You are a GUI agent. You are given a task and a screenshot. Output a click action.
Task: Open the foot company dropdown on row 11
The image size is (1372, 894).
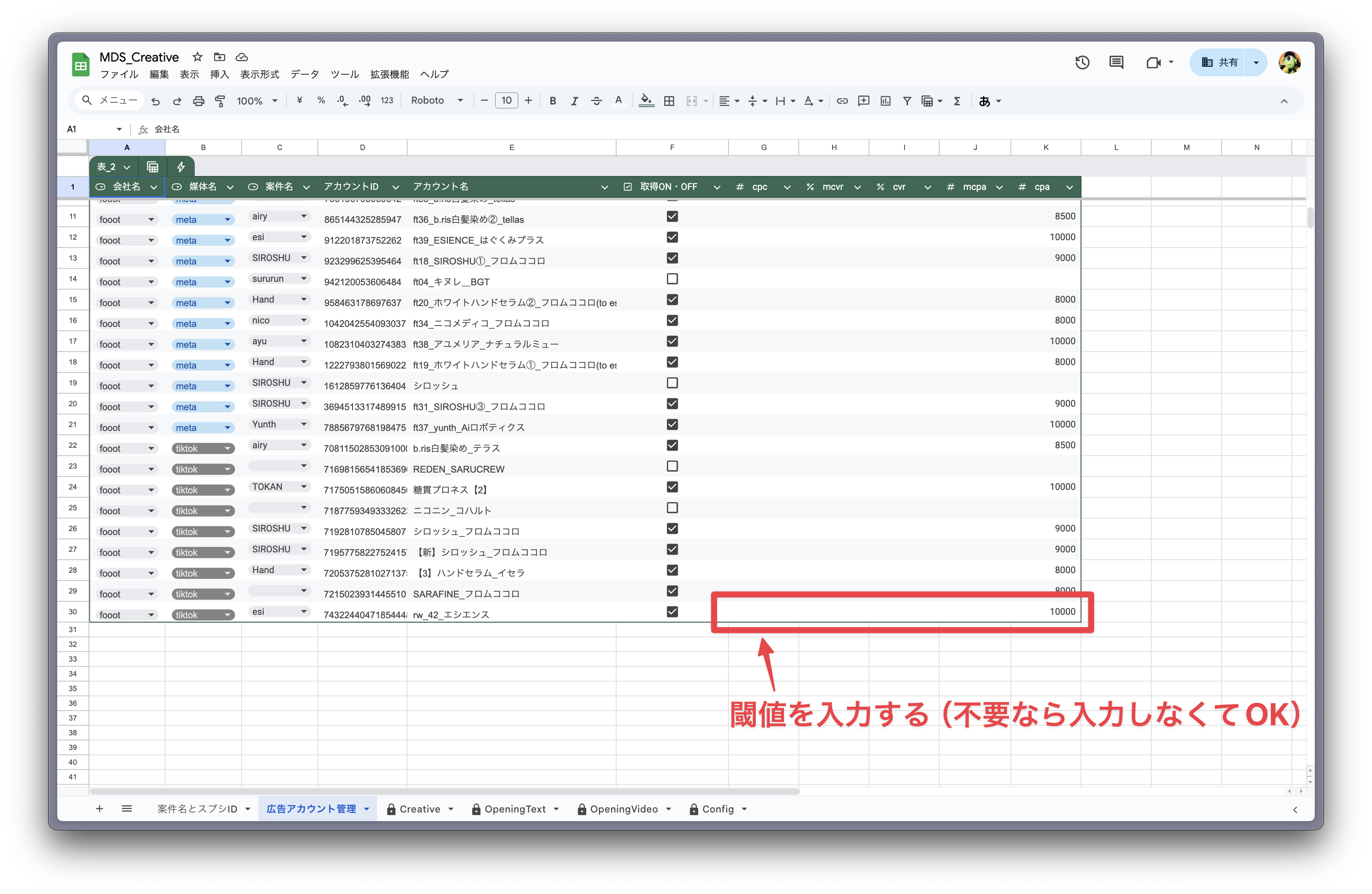click(150, 219)
